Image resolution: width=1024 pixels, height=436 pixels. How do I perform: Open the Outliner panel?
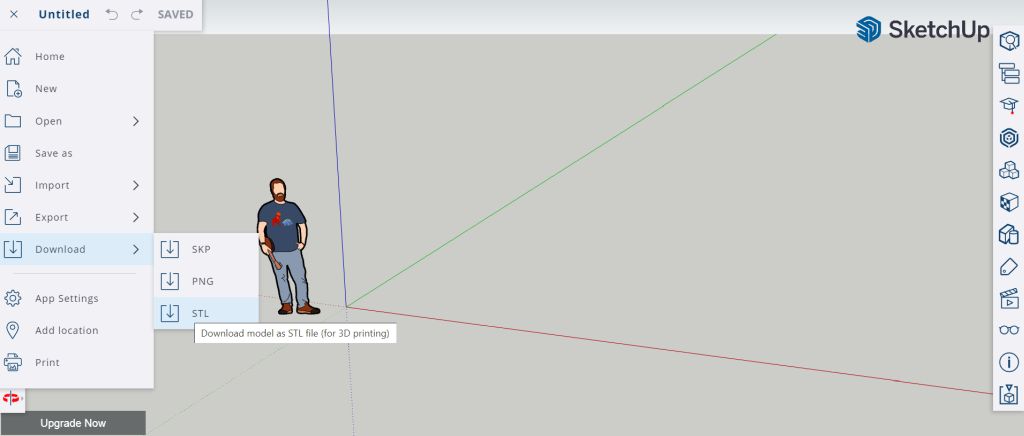tap(1008, 73)
